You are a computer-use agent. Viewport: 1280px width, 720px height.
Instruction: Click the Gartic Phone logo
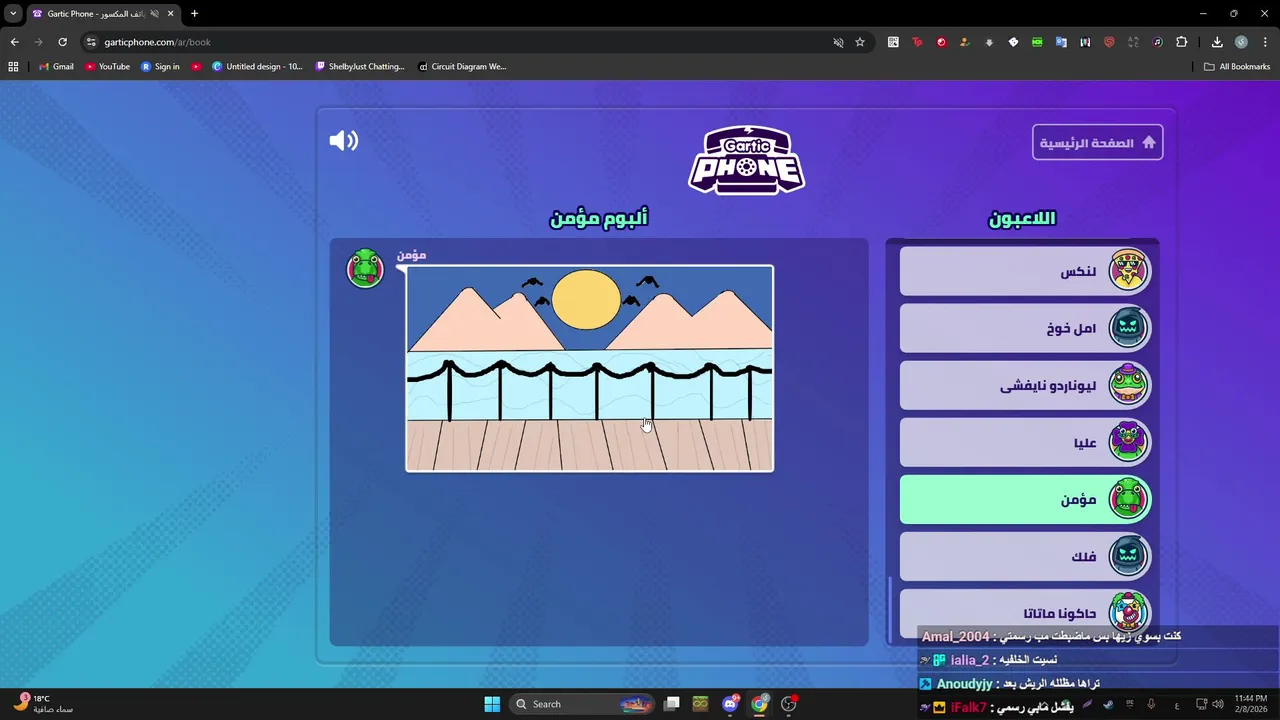click(746, 160)
